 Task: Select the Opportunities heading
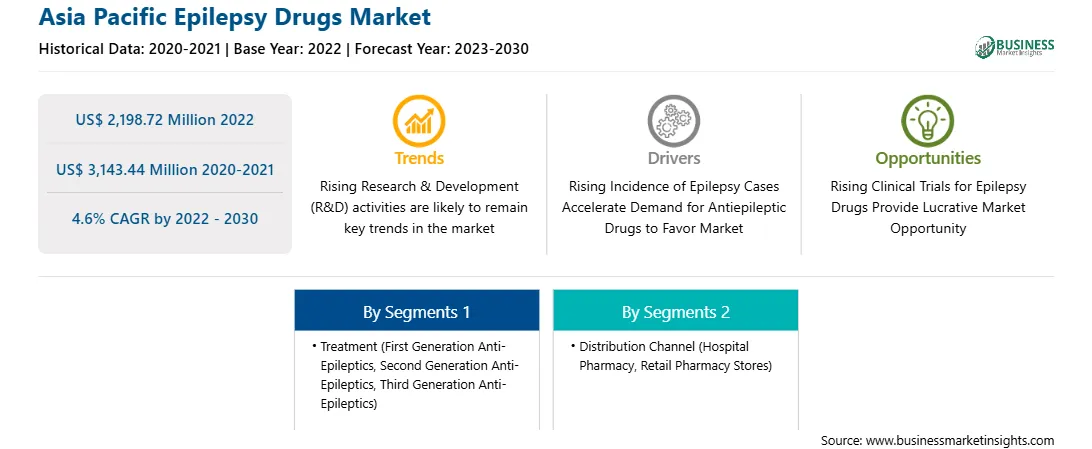pyautogui.click(x=928, y=158)
